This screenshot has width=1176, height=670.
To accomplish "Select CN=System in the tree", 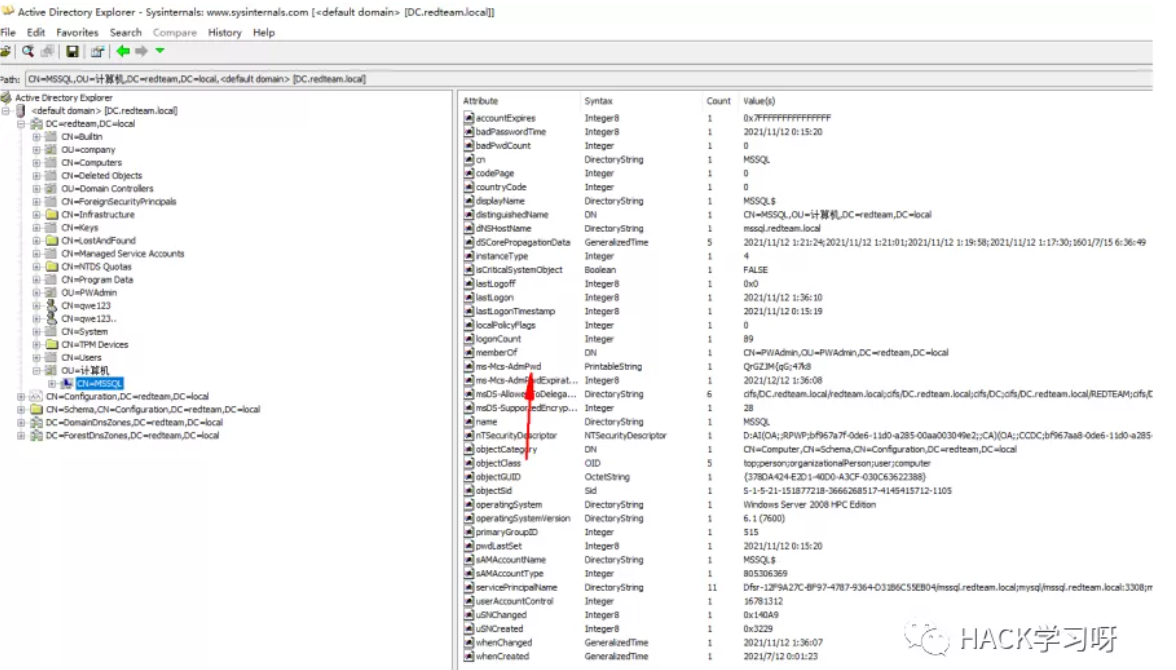I will click(84, 332).
